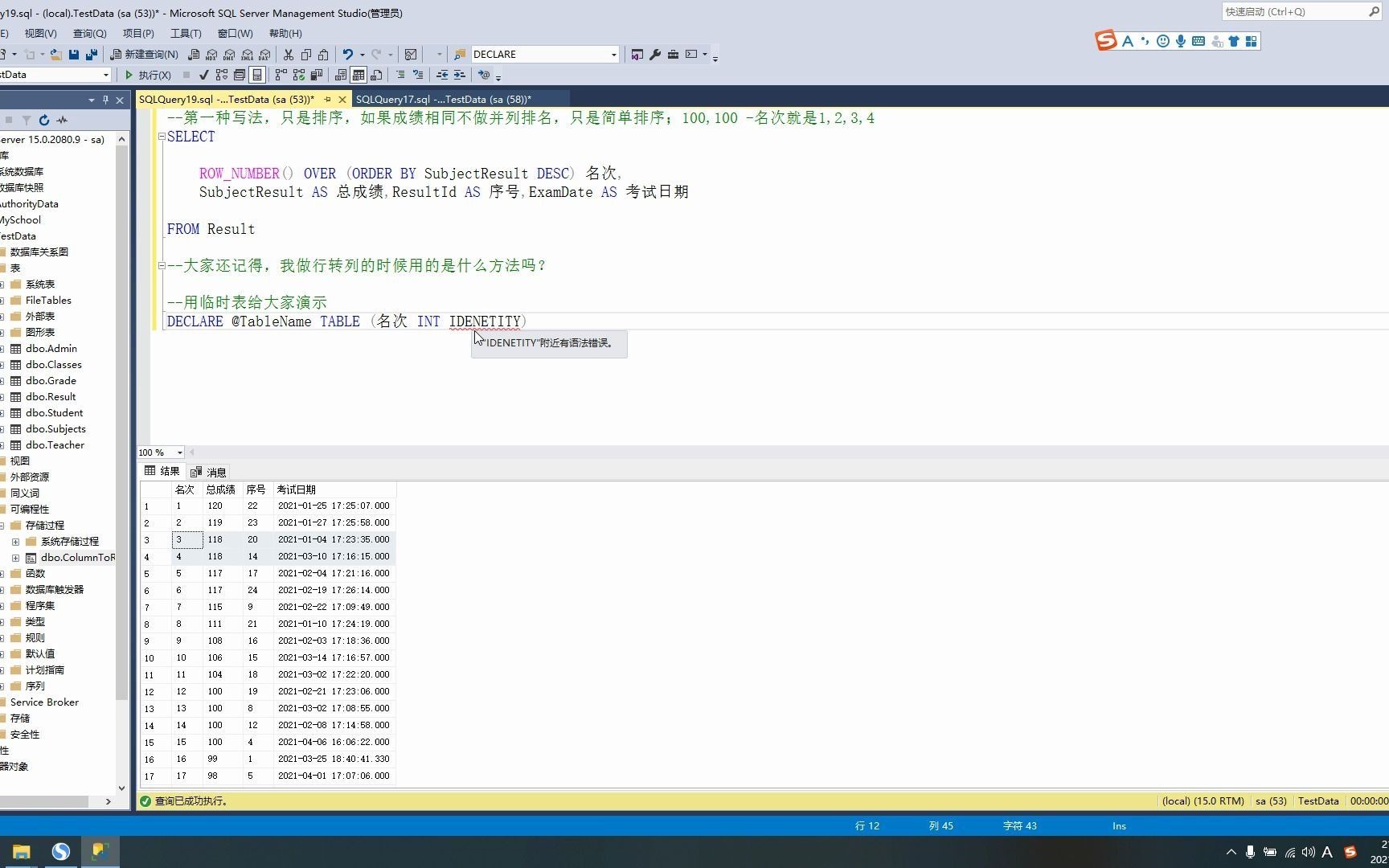Open MDX query icon
Screen dimensions: 1389x868
pos(211,55)
